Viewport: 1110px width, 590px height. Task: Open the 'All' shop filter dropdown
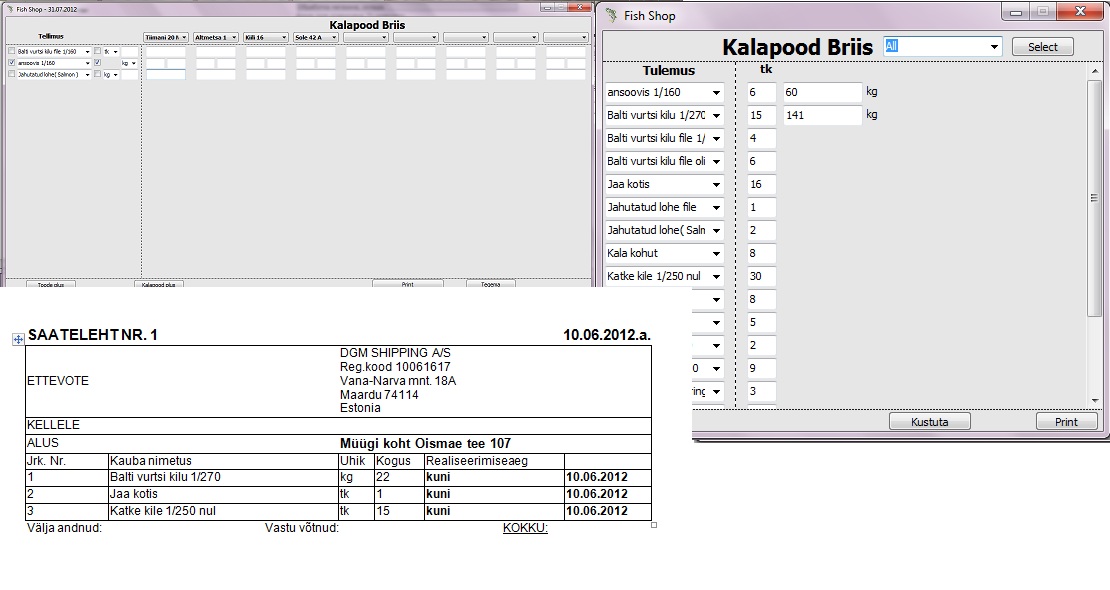[x=993, y=47]
